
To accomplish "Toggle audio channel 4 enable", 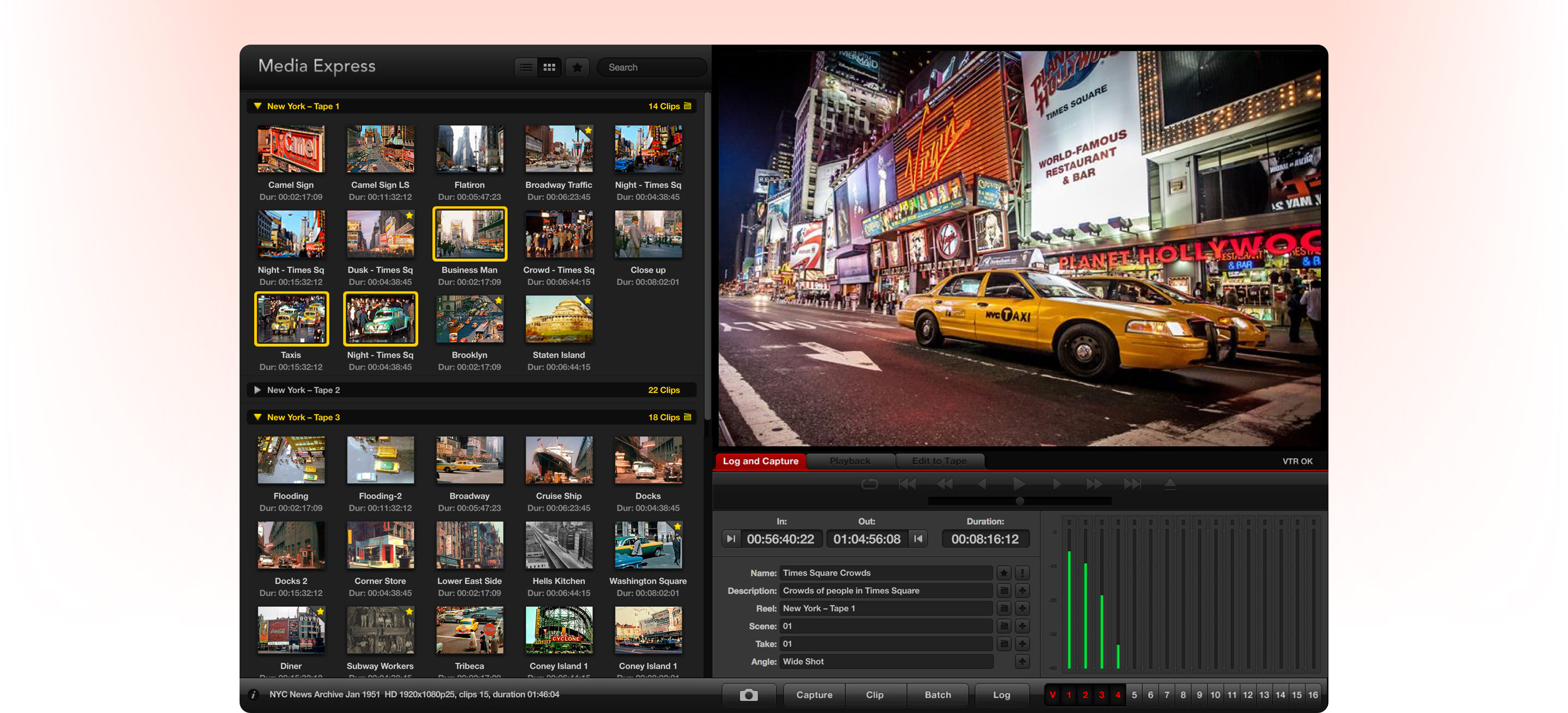I will click(1118, 694).
